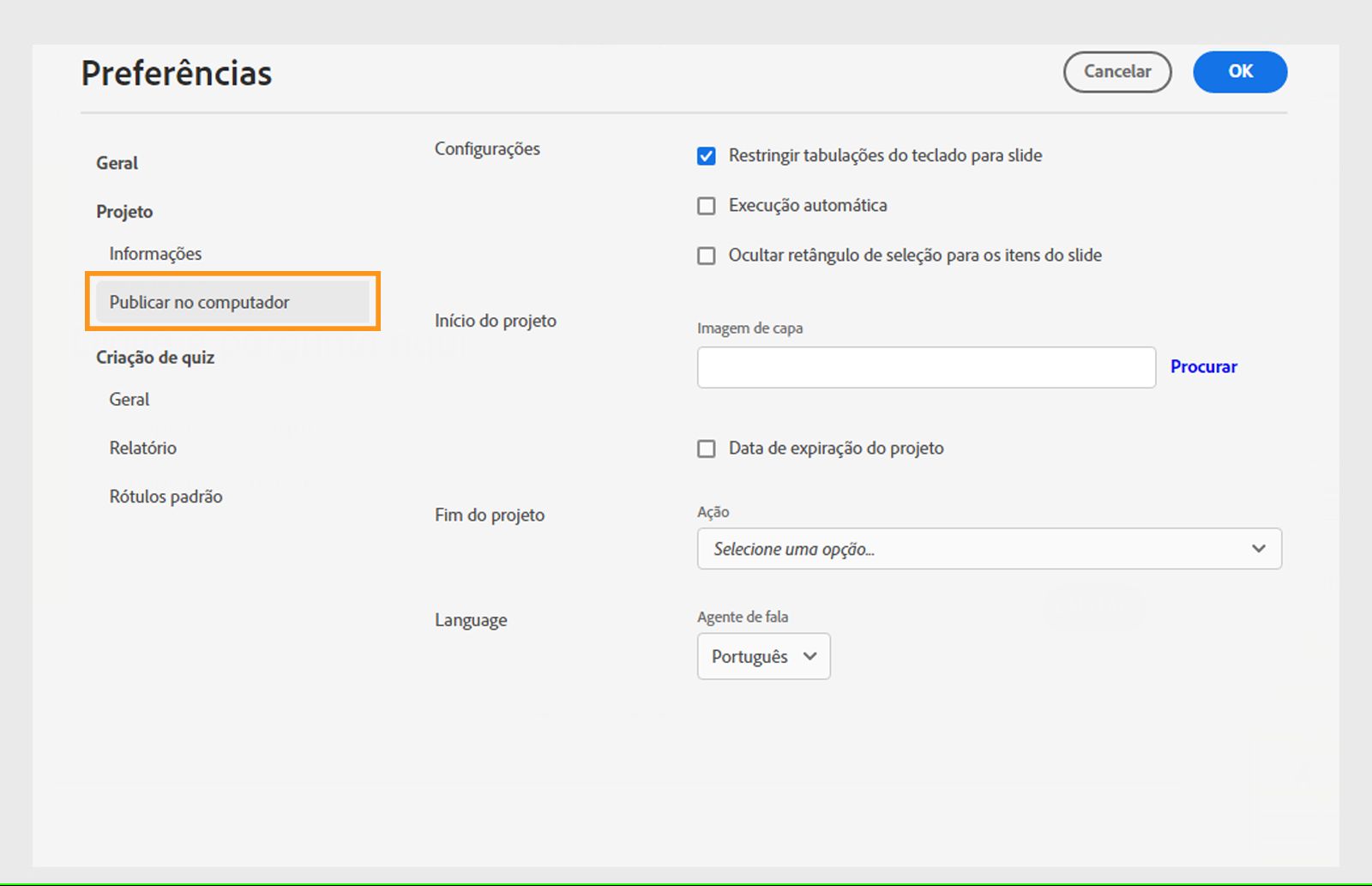This screenshot has height=886, width=1372.
Task: Select the Projeto category in sidebar
Action: tap(125, 212)
